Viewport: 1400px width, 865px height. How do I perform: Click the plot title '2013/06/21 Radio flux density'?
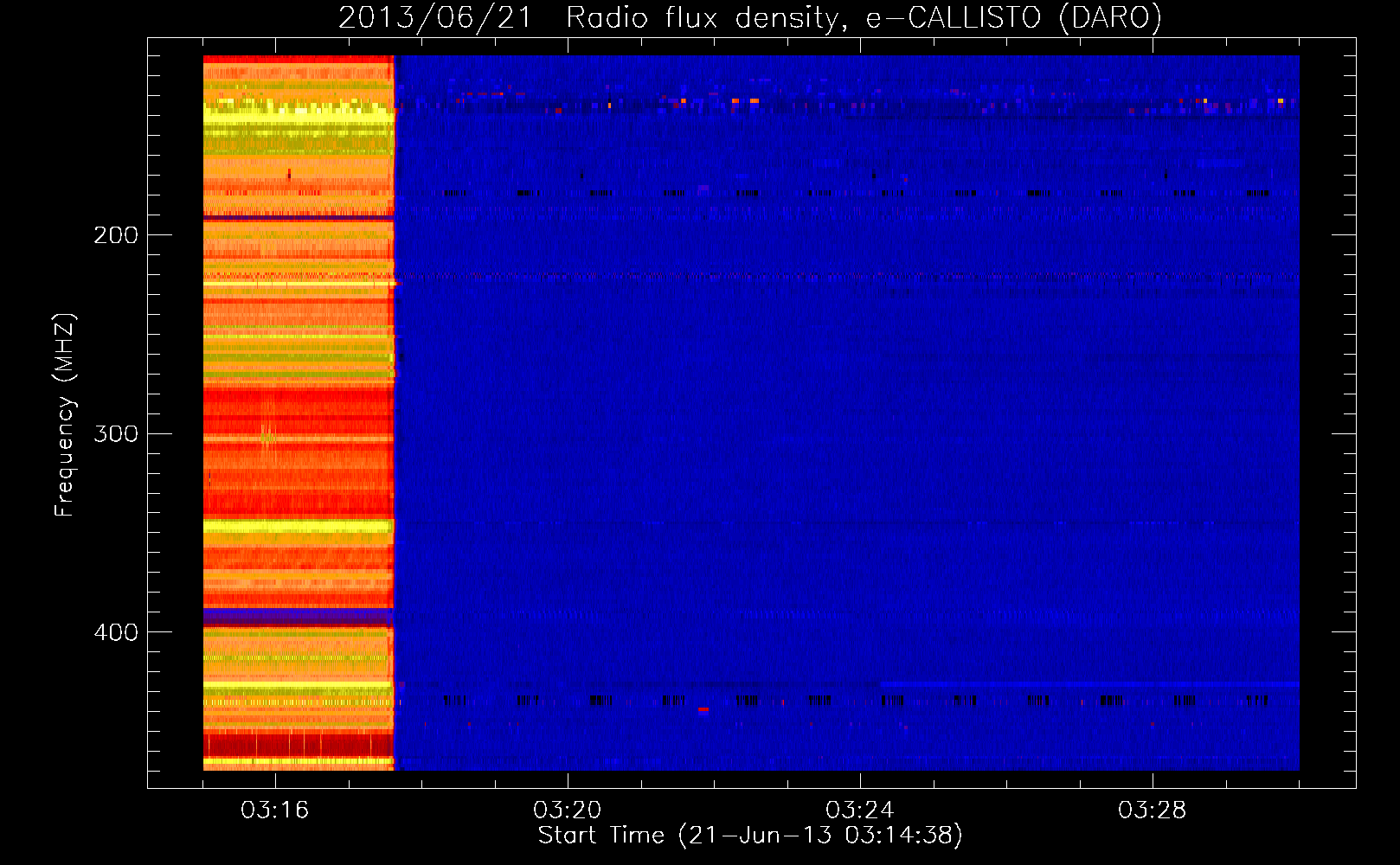(x=750, y=17)
